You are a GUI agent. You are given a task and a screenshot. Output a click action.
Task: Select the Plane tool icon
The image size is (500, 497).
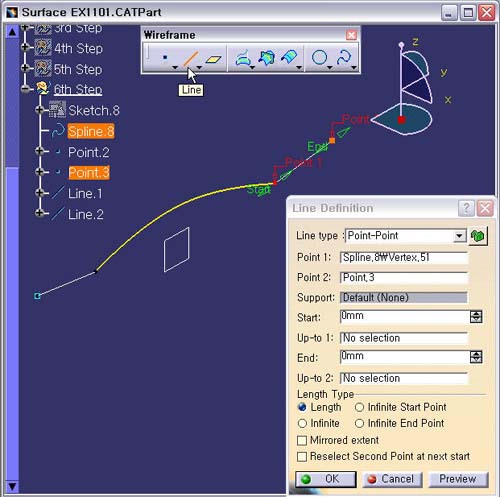click(213, 59)
